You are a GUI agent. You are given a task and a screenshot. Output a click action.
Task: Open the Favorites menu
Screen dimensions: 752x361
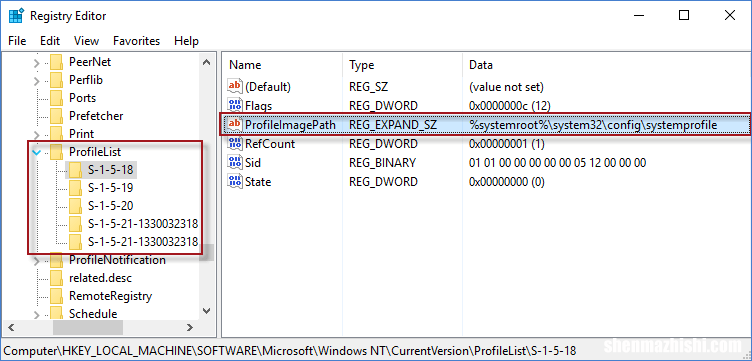click(137, 41)
